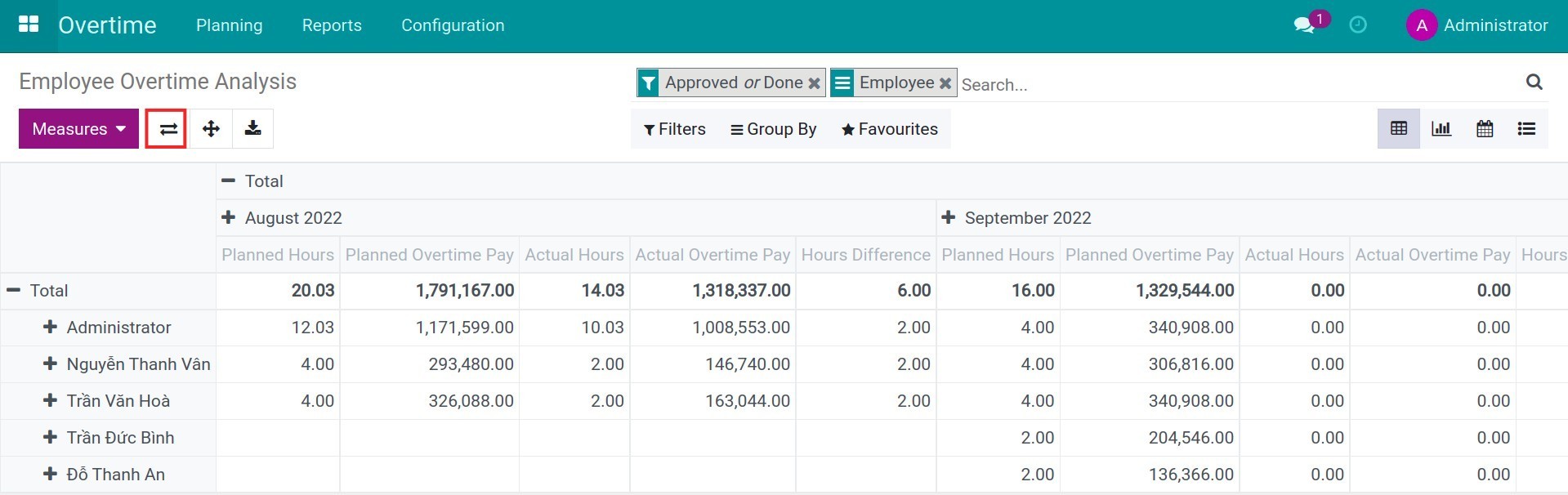Image resolution: width=1568 pixels, height=495 pixels.
Task: Click the 326,088.00 cell
Action: click(430, 401)
